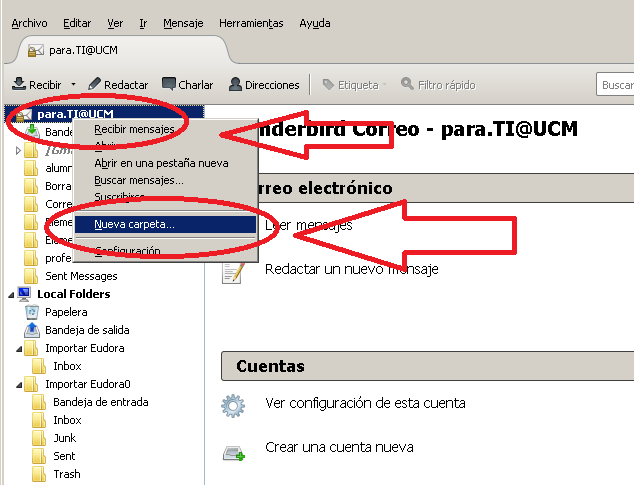Select Local Folders account row
The image size is (634, 485).
tap(74, 294)
